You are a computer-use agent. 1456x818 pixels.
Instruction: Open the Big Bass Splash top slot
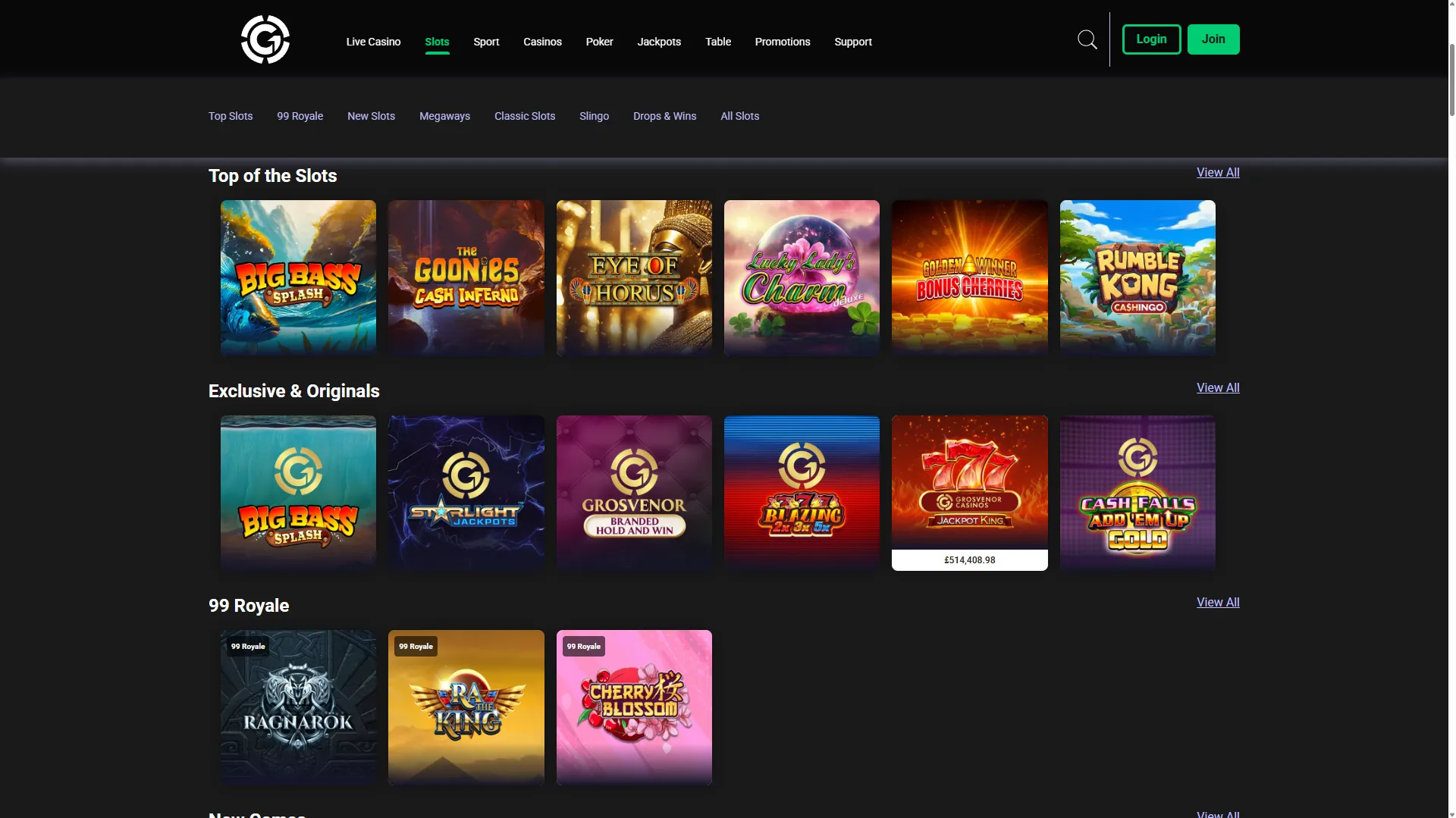(x=298, y=277)
